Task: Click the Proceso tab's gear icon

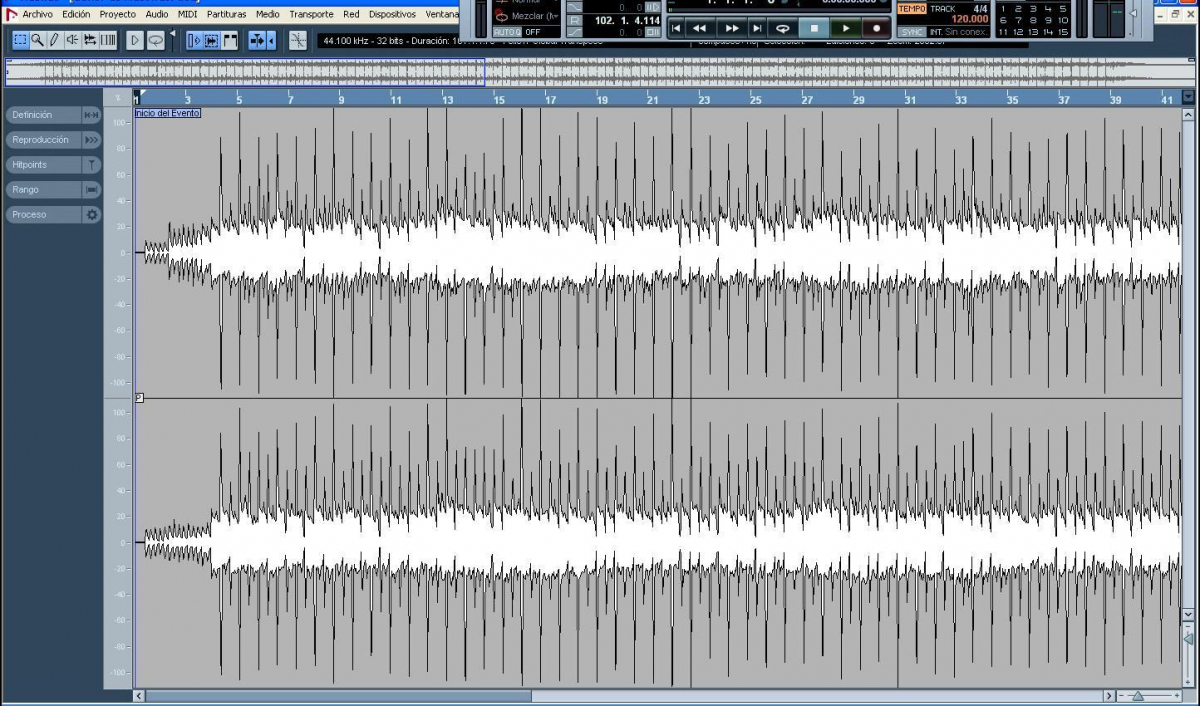Action: (91, 214)
